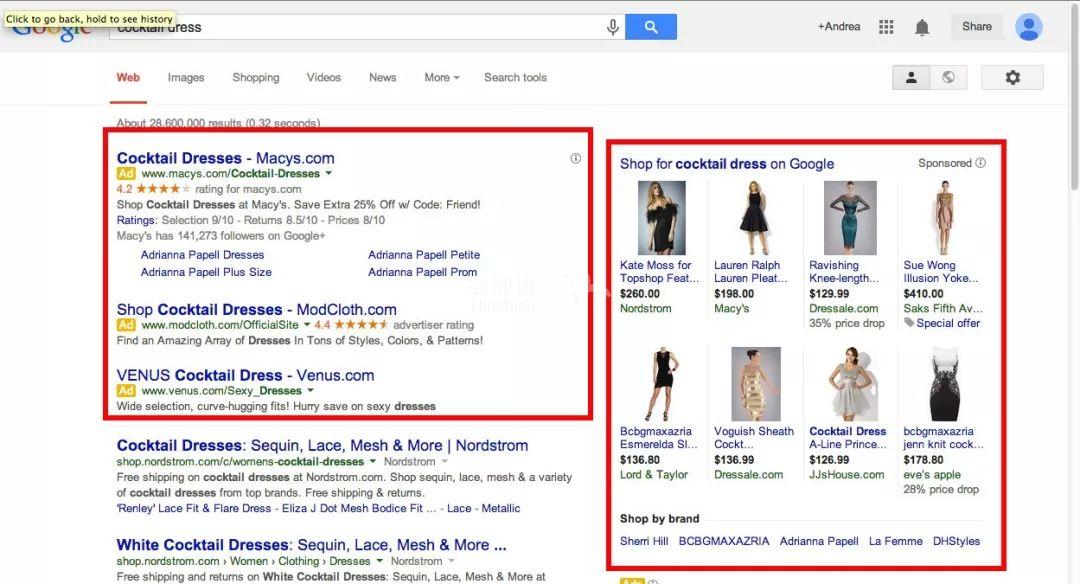Open the White Cocktail Dresses result

tap(311, 545)
